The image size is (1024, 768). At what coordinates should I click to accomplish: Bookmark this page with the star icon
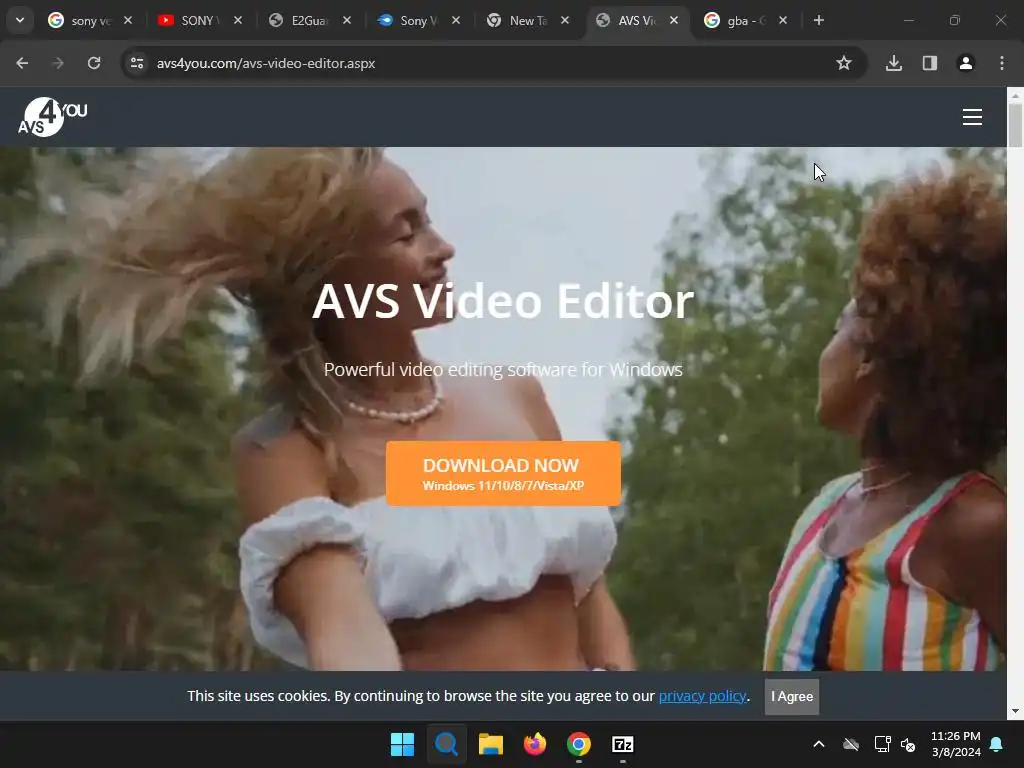click(844, 63)
